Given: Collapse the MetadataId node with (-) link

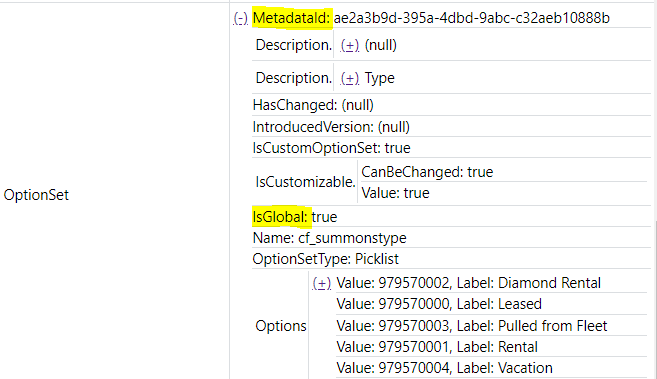Looking at the screenshot, I should point(241,18).
